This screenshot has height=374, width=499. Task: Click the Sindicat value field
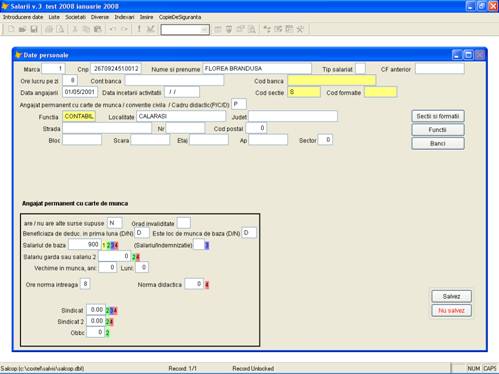tap(96, 310)
